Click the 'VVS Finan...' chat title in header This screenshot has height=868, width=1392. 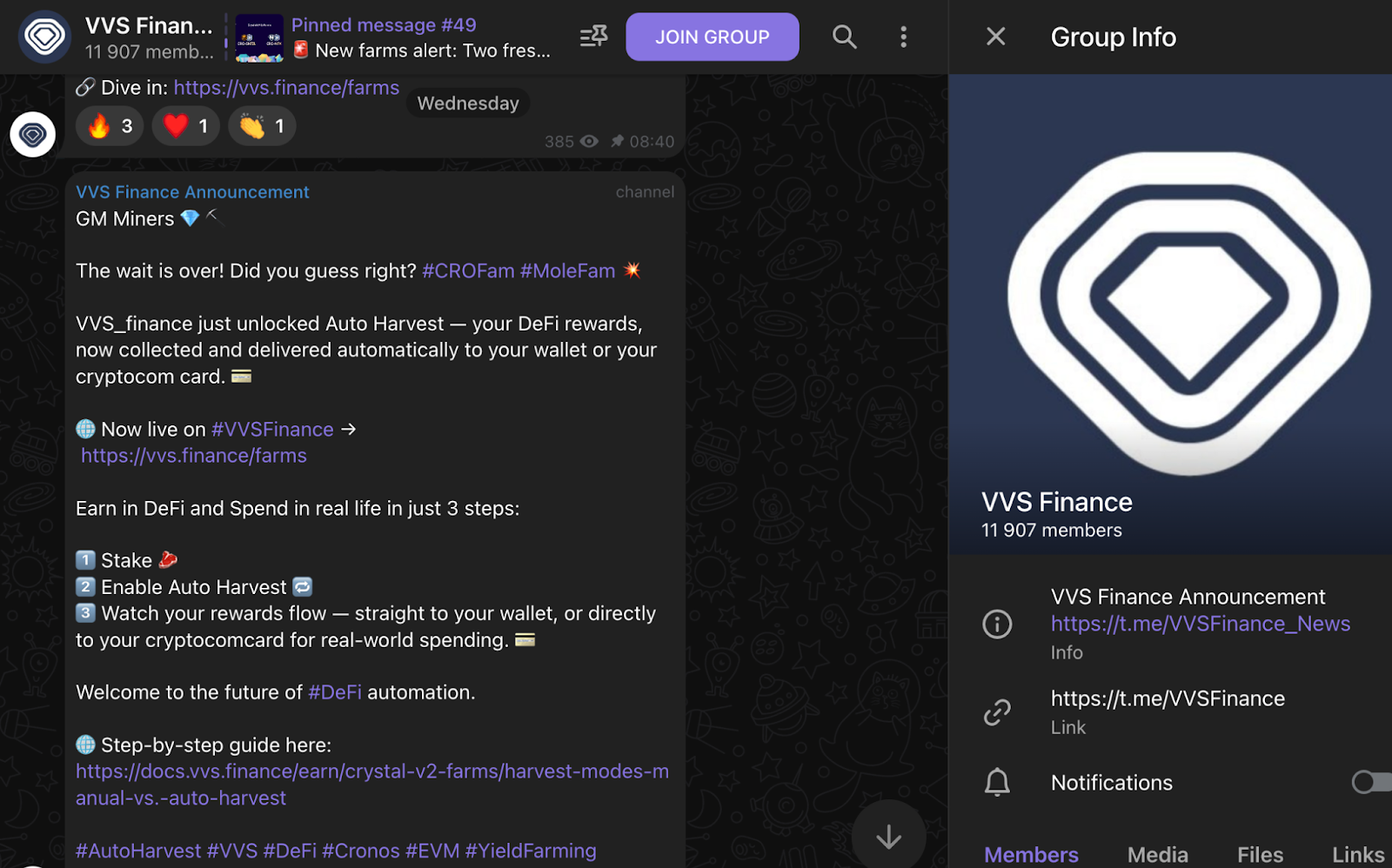(x=149, y=26)
